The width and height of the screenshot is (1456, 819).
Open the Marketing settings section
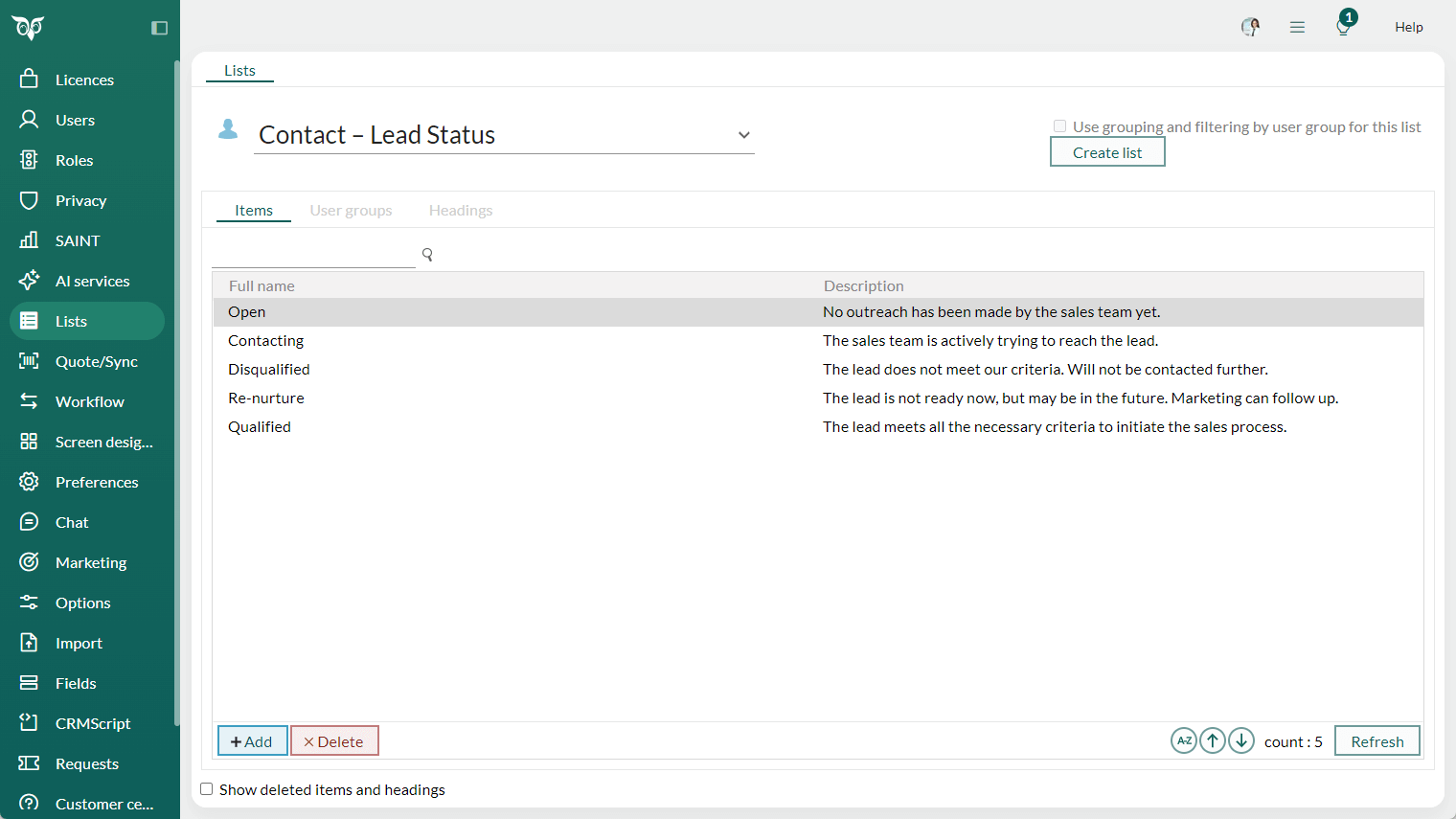(x=90, y=561)
